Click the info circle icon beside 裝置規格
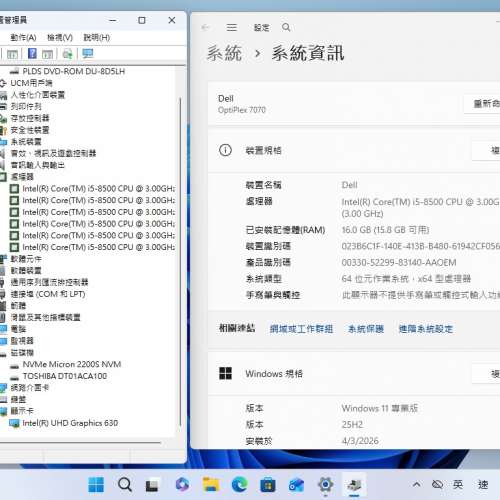Screen dimensions: 500x500 [x=225, y=150]
